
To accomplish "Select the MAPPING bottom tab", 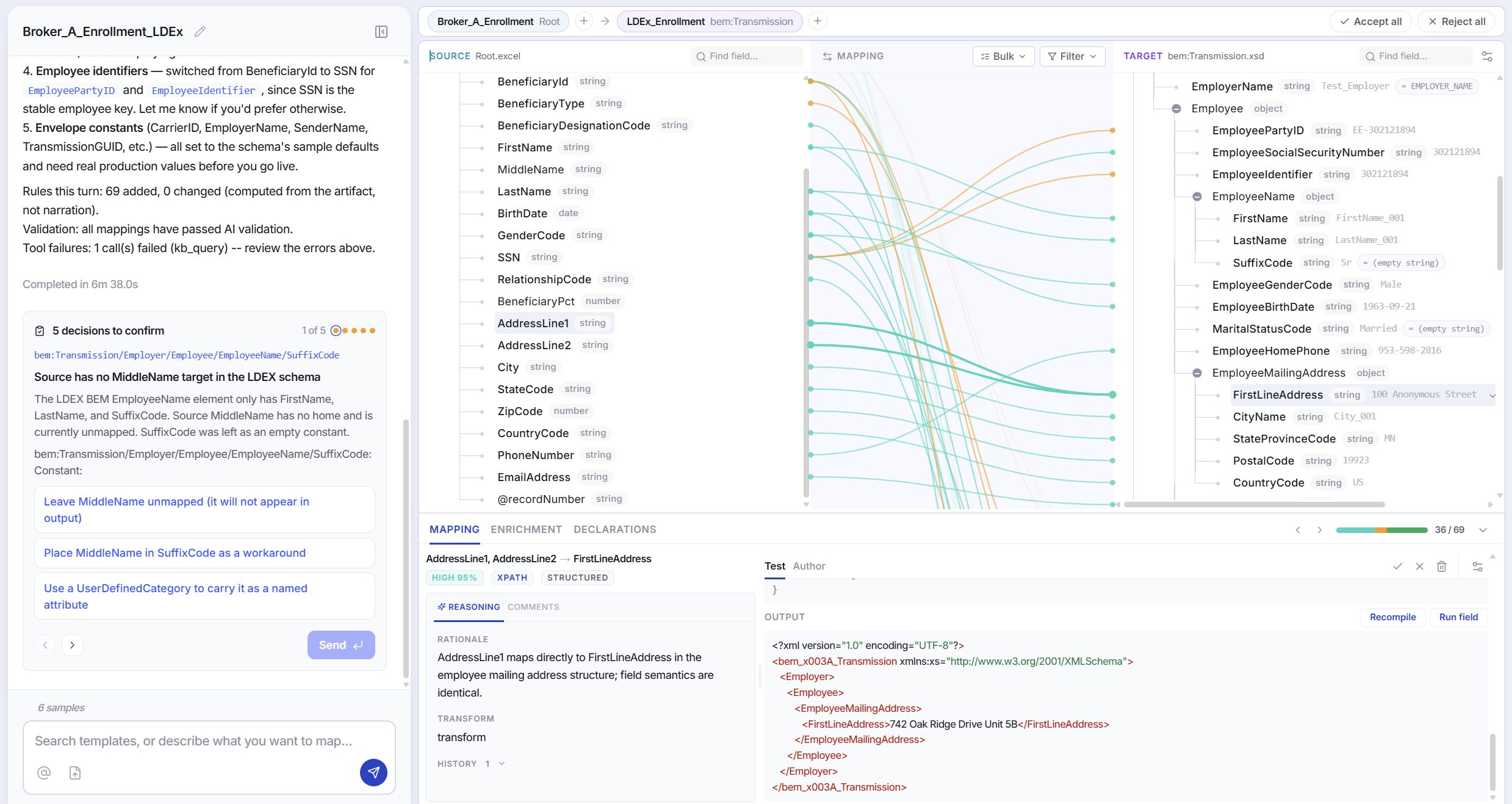I will [454, 529].
